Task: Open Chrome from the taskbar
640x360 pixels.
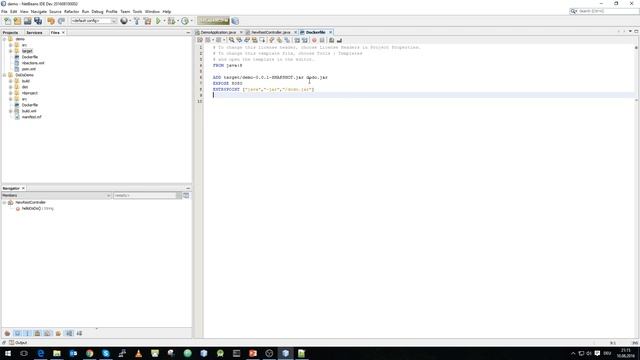Action: point(89,353)
